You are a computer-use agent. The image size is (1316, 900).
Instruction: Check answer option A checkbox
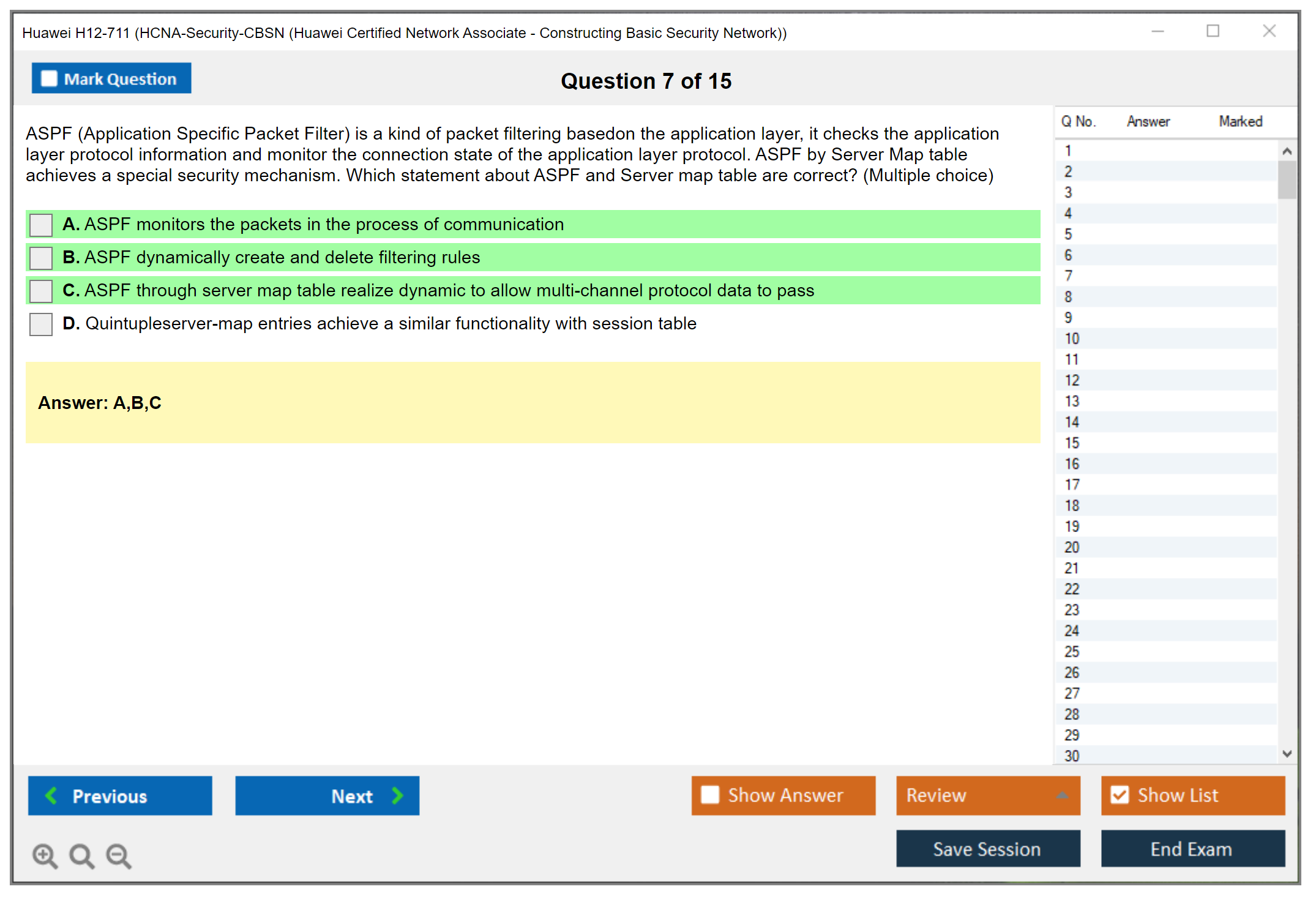tap(41, 225)
